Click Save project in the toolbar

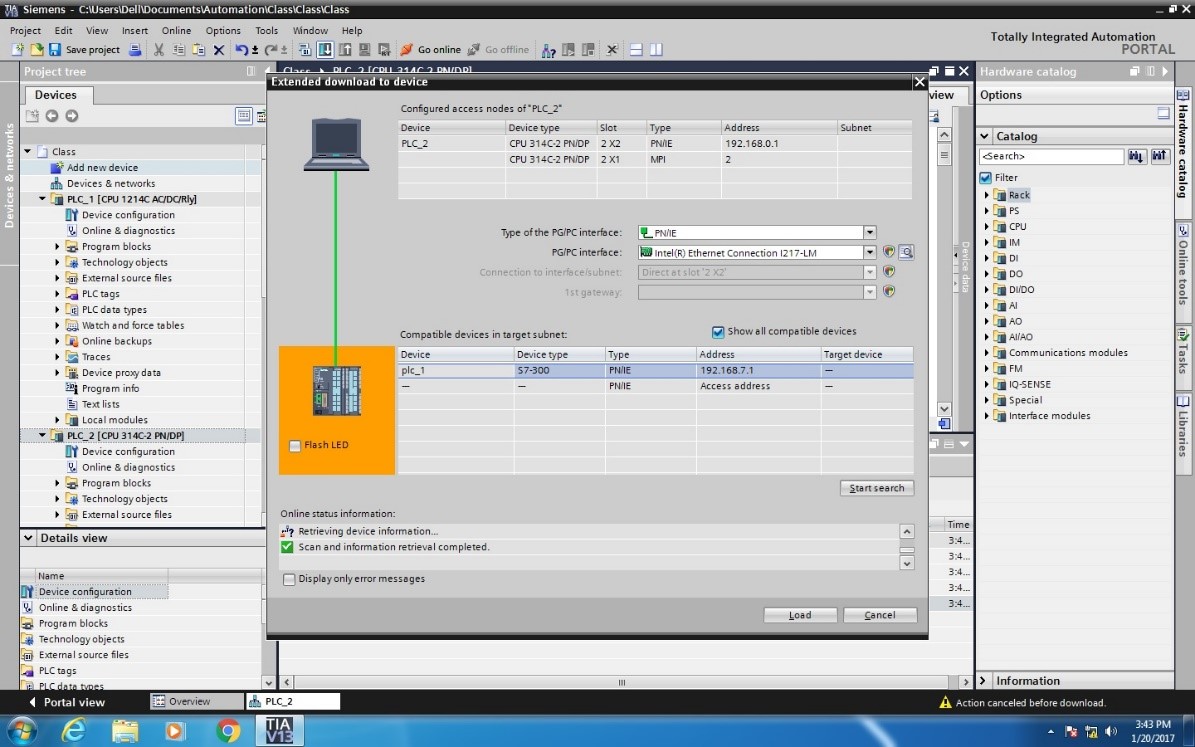click(85, 50)
